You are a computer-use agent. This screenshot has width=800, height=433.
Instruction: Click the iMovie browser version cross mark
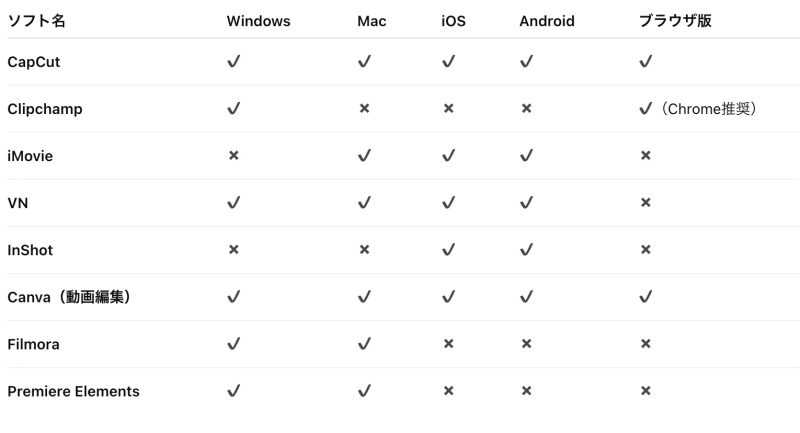point(645,155)
